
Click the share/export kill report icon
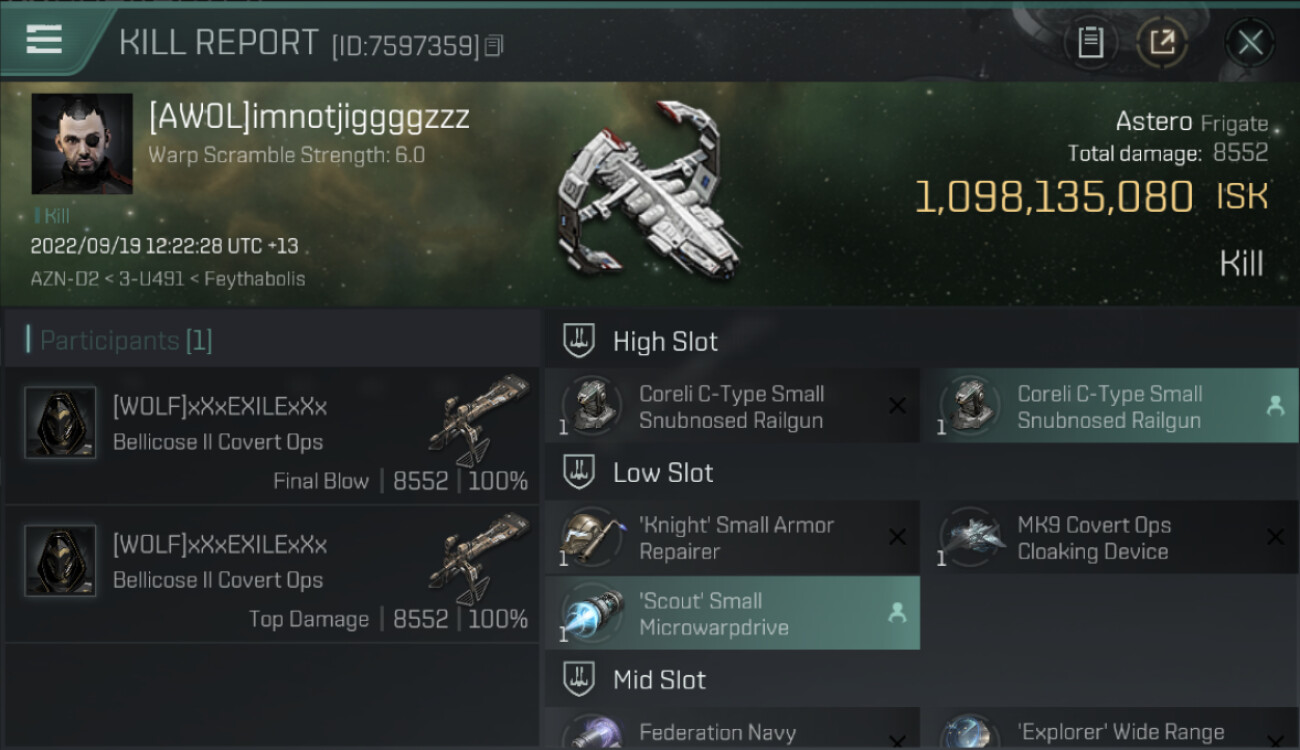click(x=1162, y=42)
